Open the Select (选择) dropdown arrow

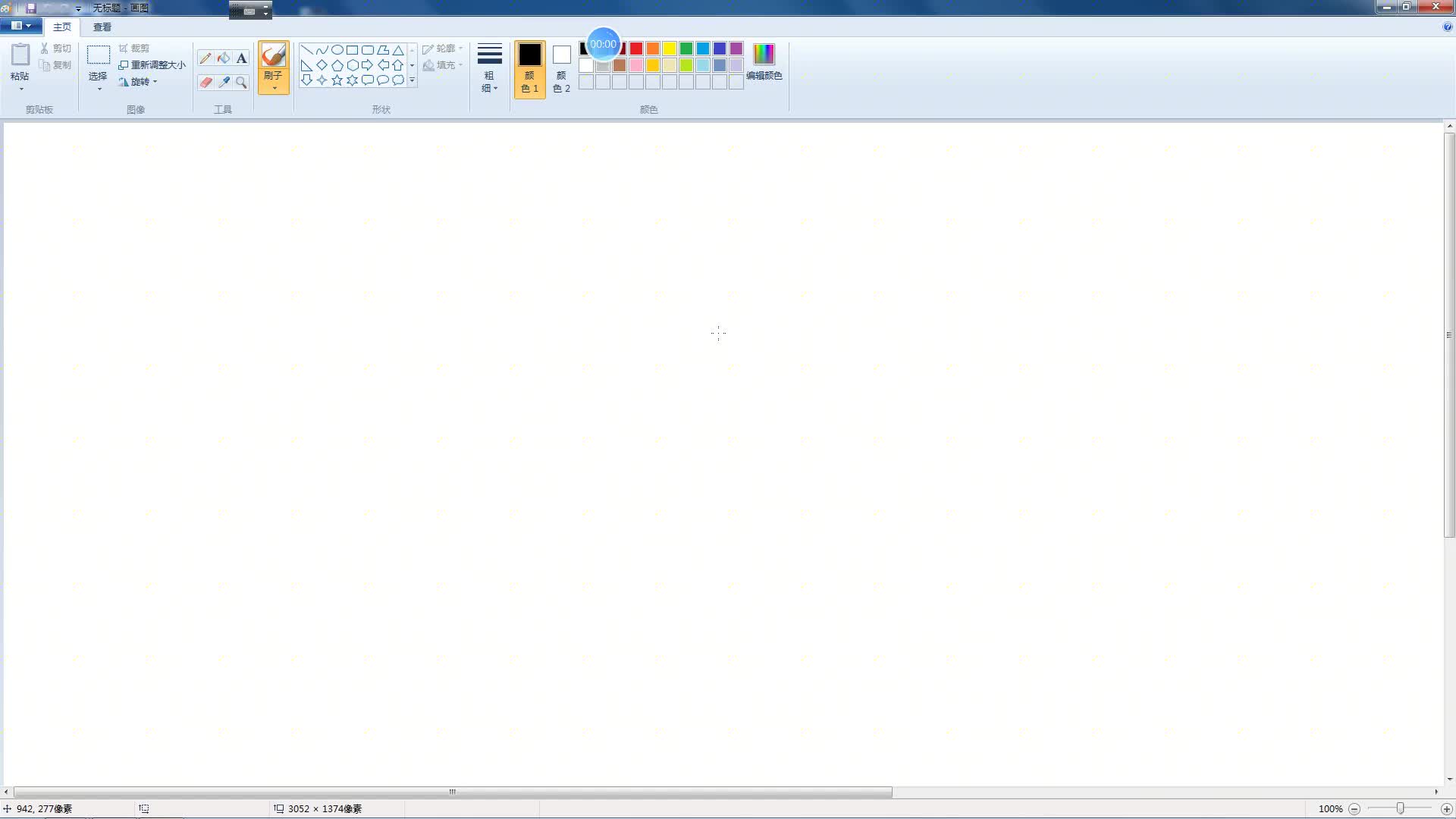[x=99, y=89]
